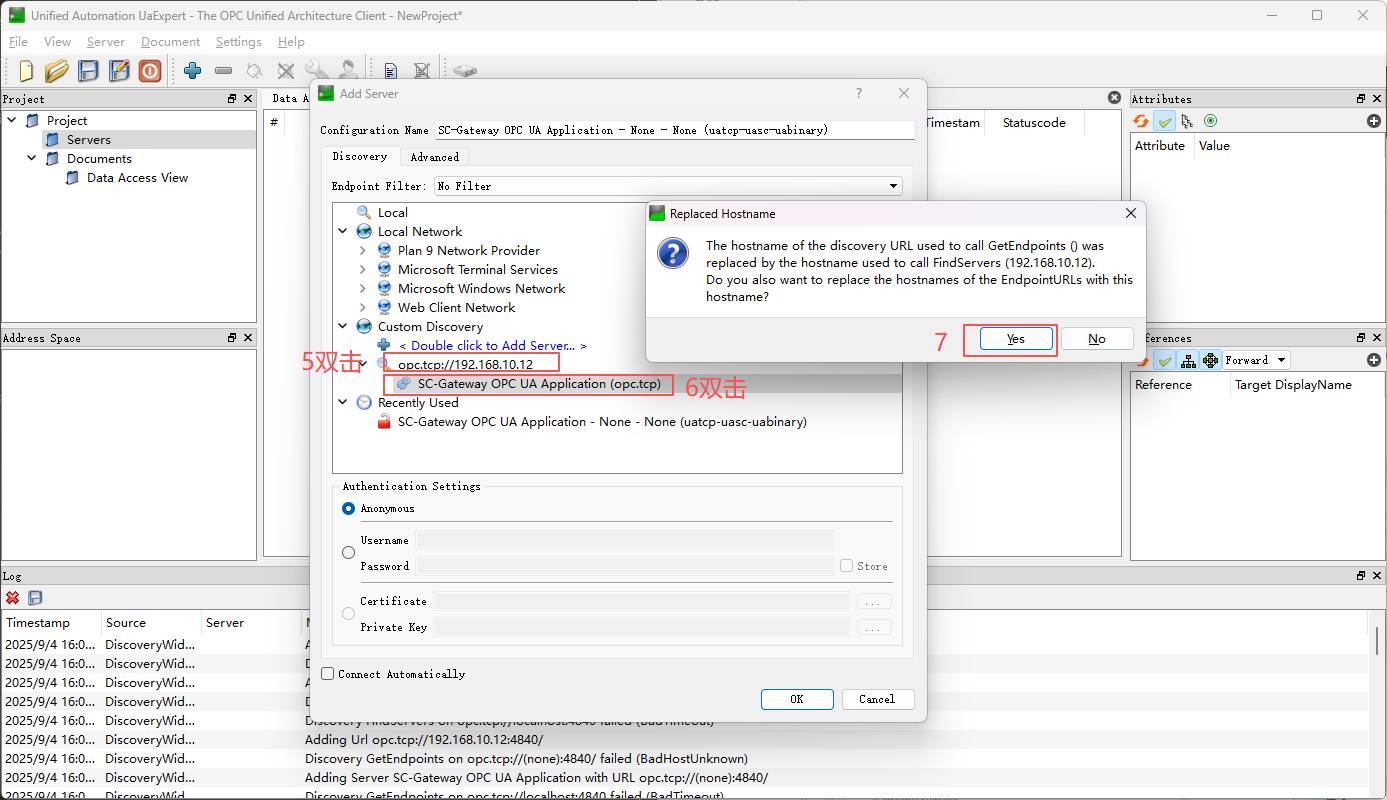This screenshot has width=1387, height=800.
Task: Switch to the Advanced tab
Action: click(x=434, y=157)
